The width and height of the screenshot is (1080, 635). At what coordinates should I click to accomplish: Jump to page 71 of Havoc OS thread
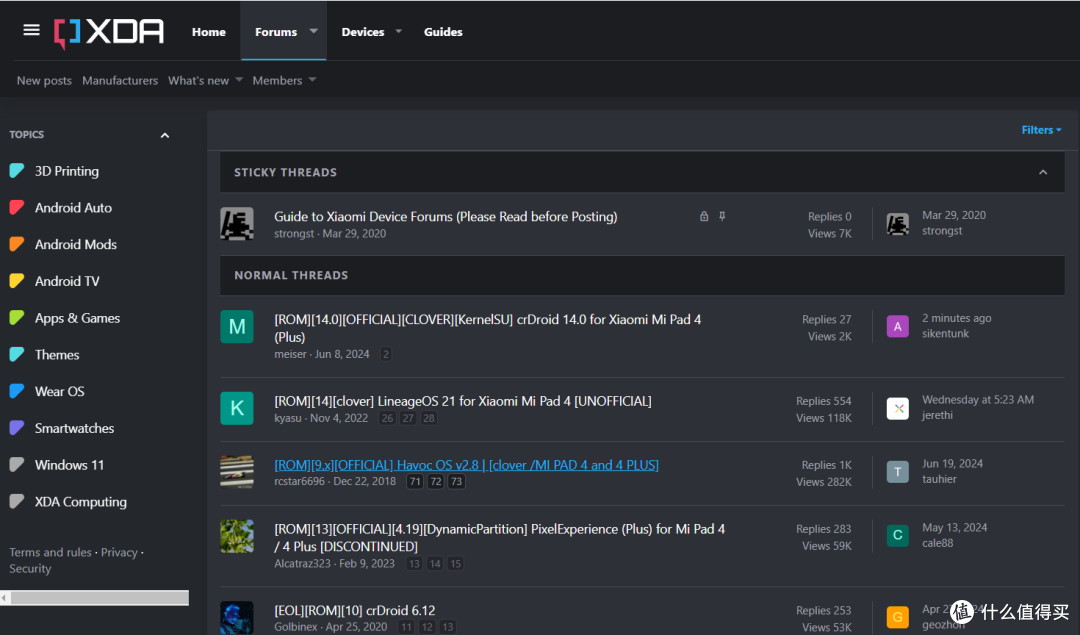(x=414, y=481)
